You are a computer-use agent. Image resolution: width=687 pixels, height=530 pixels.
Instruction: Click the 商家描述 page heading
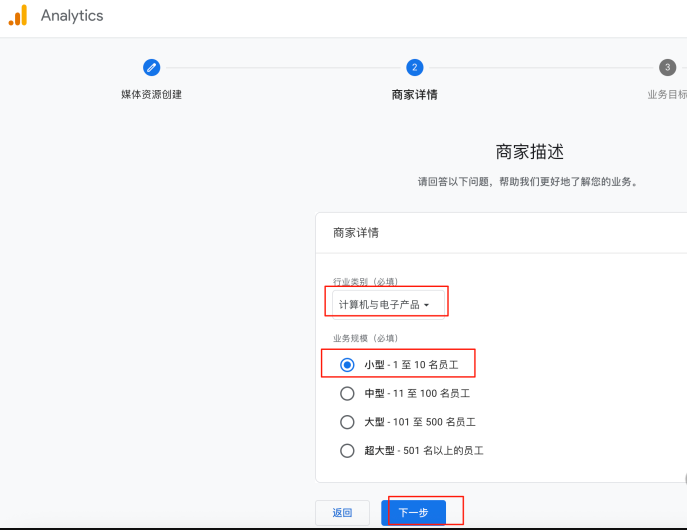pyautogui.click(x=529, y=152)
